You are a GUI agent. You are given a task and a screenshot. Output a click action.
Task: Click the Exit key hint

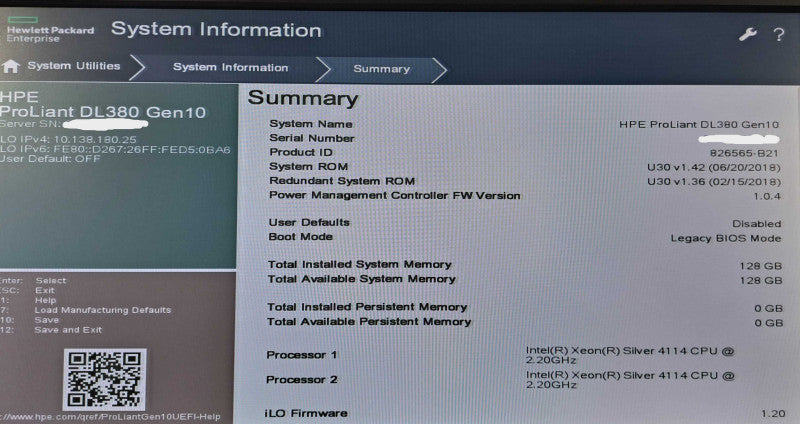coord(45,290)
